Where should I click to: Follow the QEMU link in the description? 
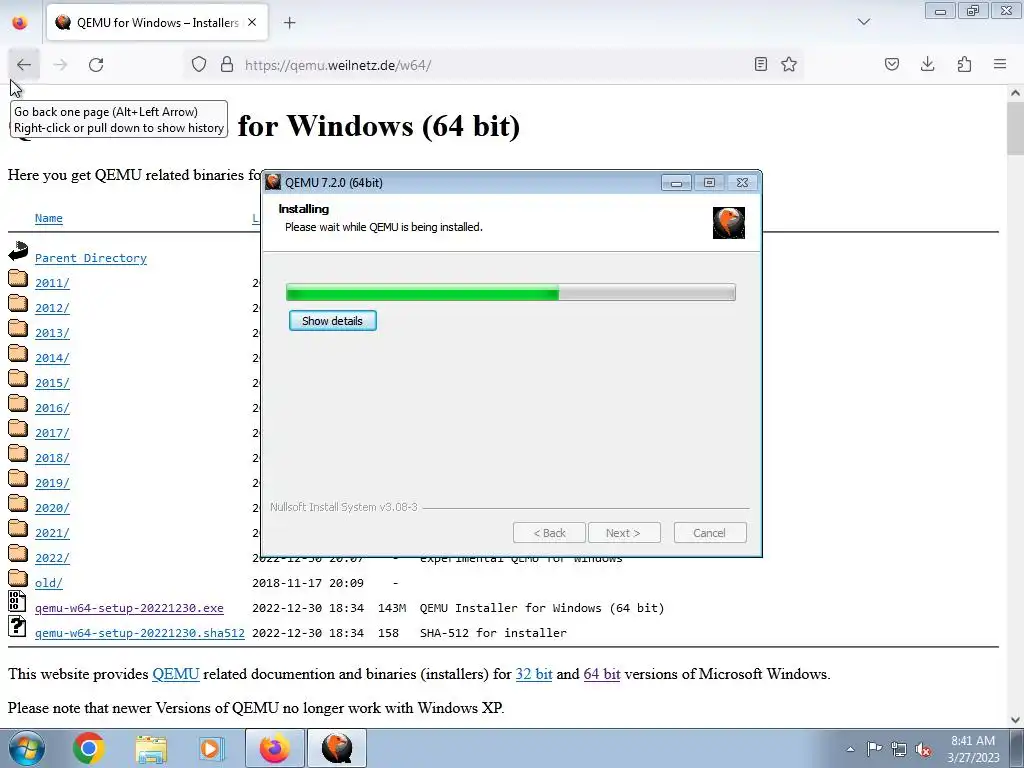tap(176, 674)
